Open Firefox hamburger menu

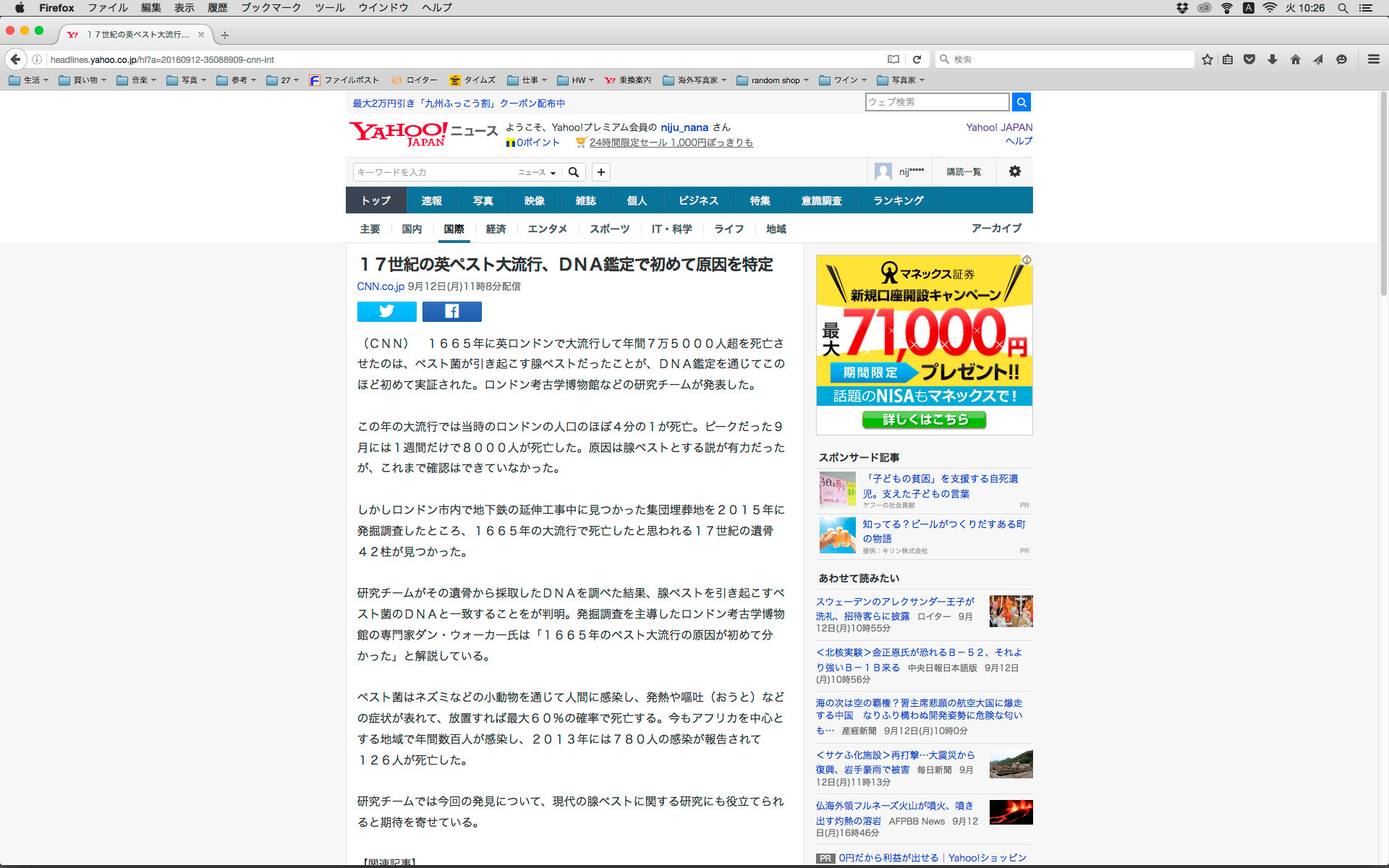click(x=1373, y=59)
